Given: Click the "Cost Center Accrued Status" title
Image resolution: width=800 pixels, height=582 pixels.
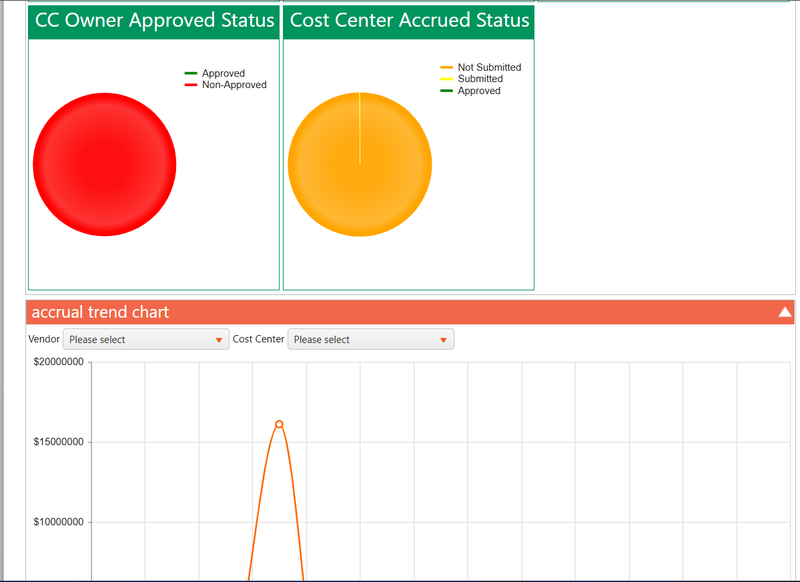Looking at the screenshot, I should click(x=410, y=20).
